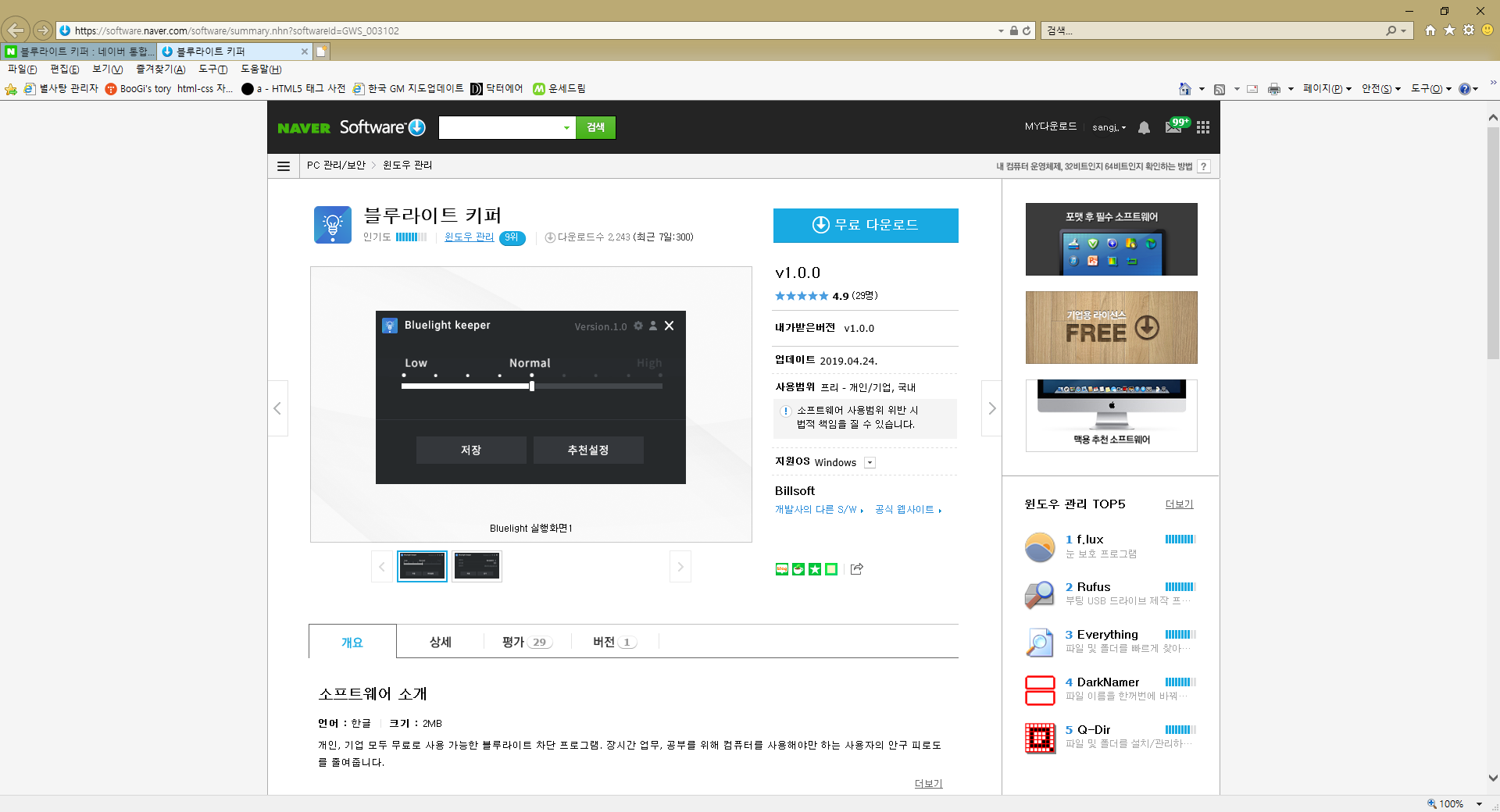Click the Q-Dir app icon
The image size is (1500, 812).
pyautogui.click(x=1040, y=738)
